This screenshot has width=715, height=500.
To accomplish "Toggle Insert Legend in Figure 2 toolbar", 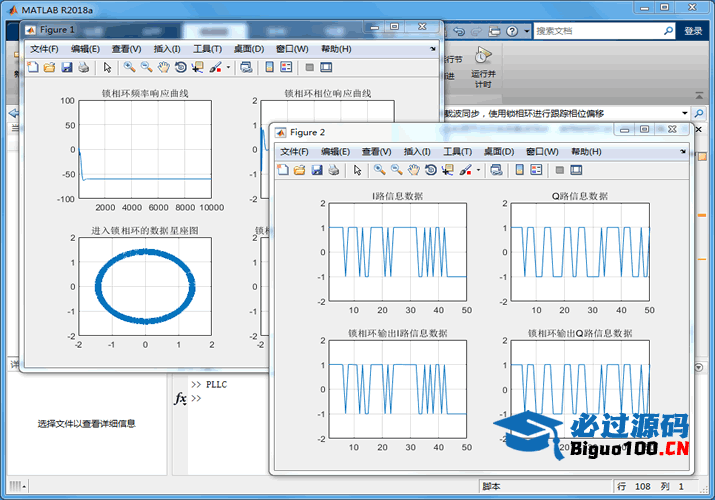I will (537, 170).
